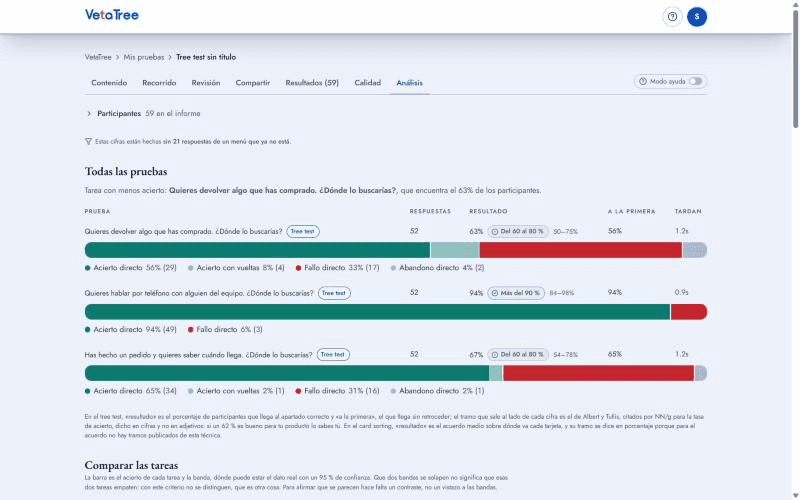
Task: Click the info icon in 'Del 60 al 80 %' badge of devolver task
Action: tap(494, 232)
